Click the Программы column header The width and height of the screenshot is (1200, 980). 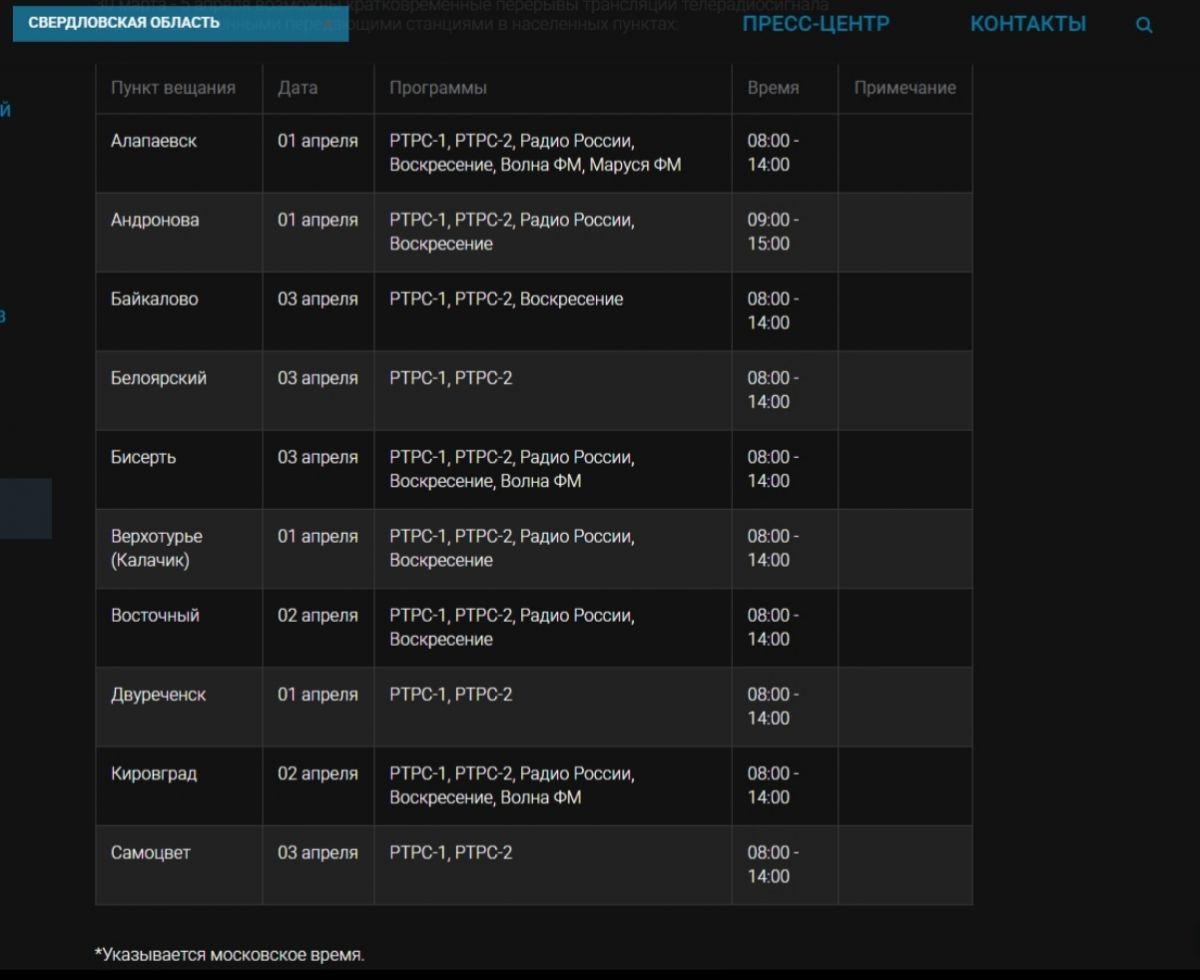(438, 88)
